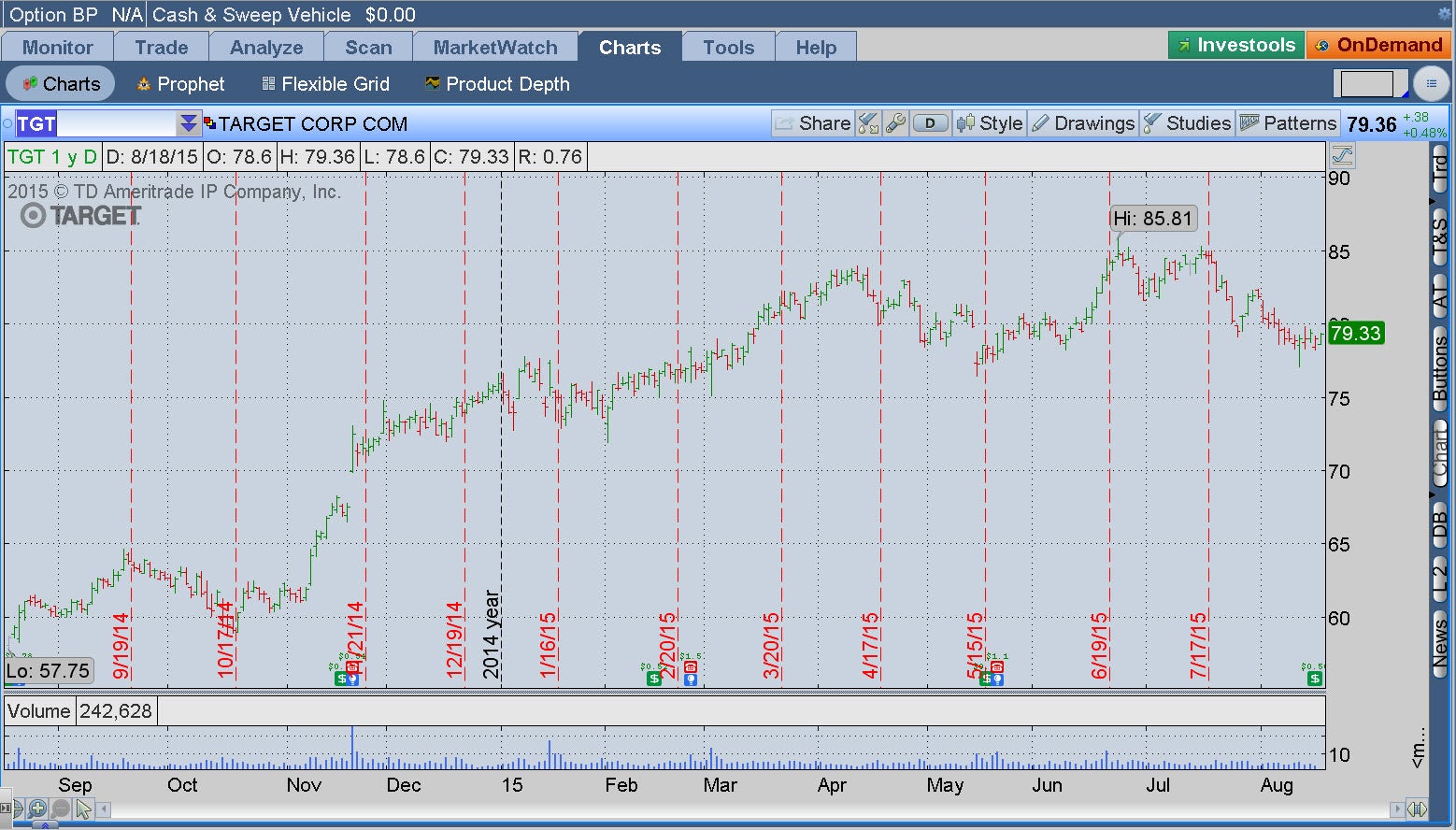Click the Charts subtab button

pos(61,84)
